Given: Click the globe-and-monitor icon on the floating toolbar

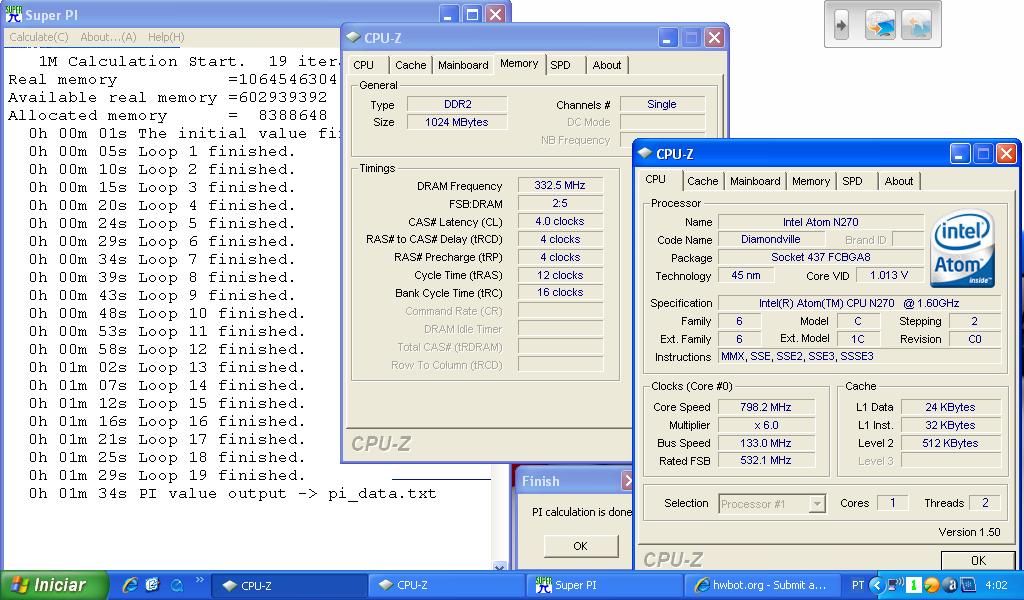Looking at the screenshot, I should (x=880, y=25).
